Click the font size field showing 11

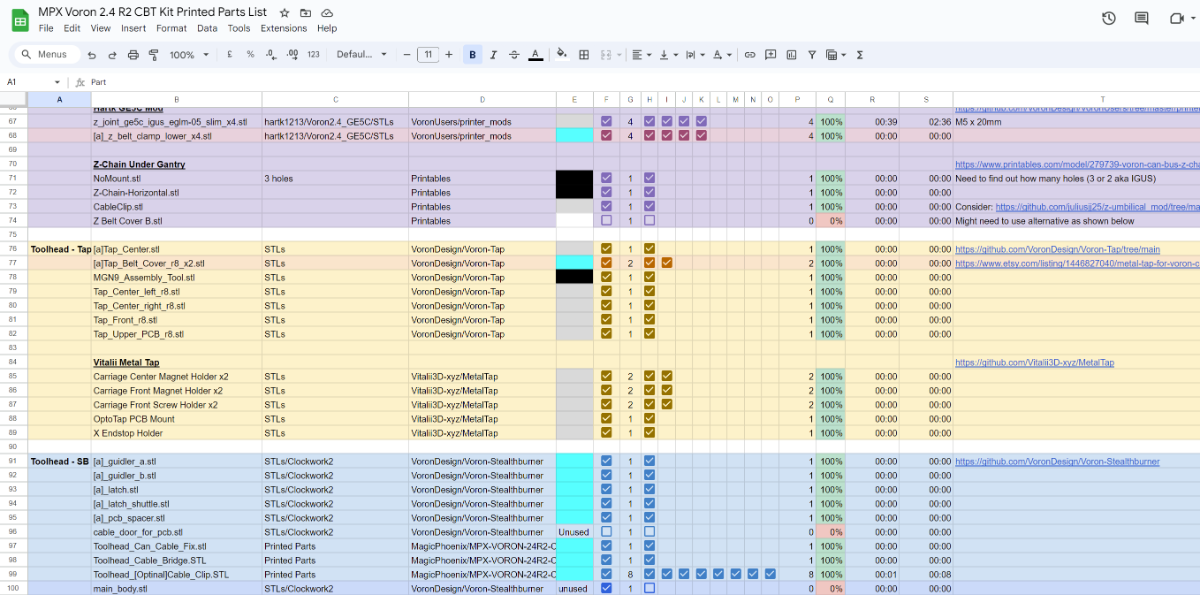[x=428, y=55]
